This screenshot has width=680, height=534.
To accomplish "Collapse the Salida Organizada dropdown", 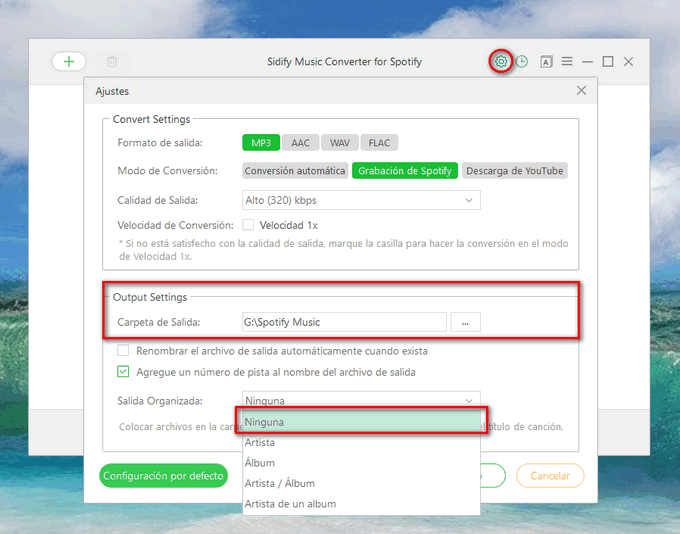I will [361, 400].
